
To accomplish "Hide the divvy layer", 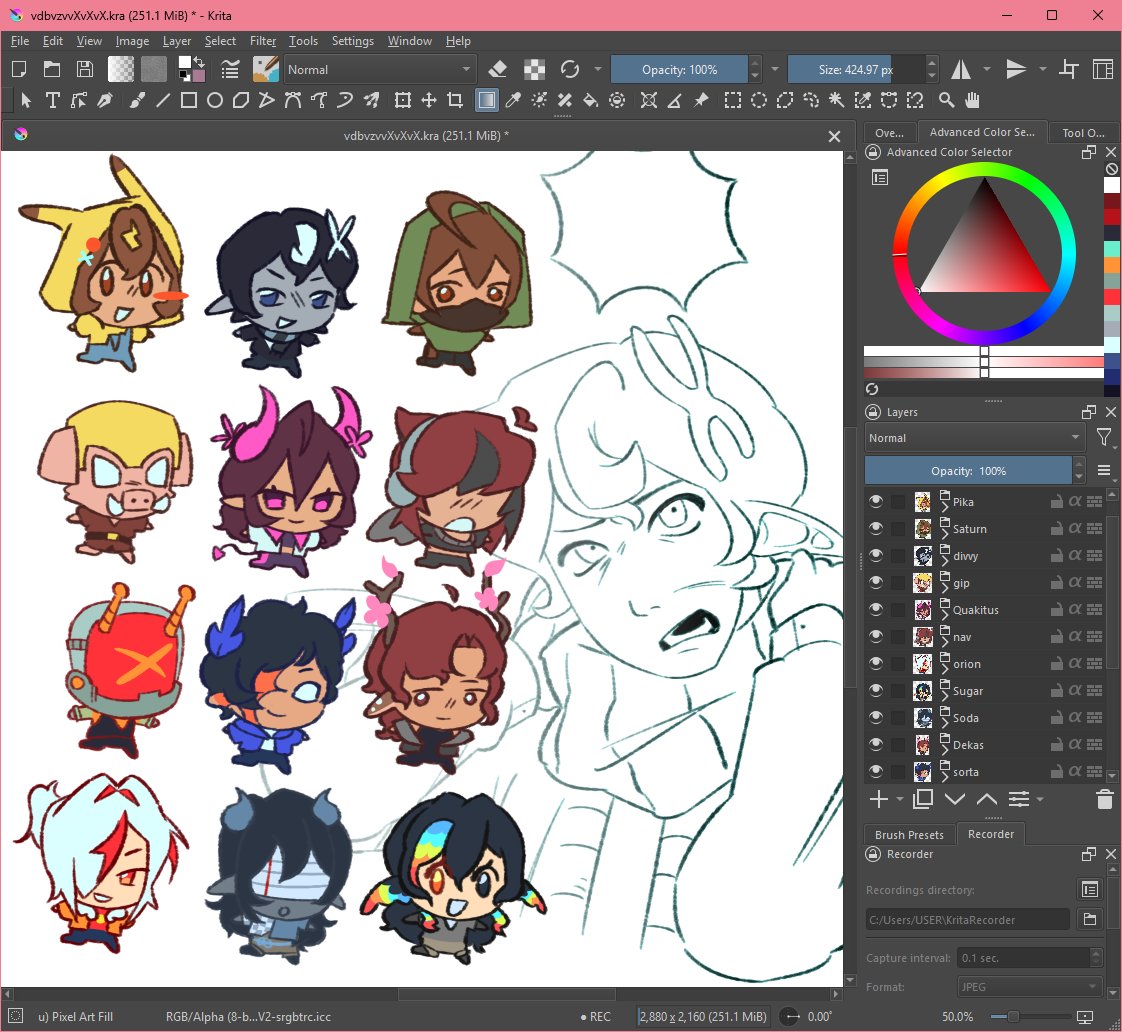I will [x=876, y=556].
